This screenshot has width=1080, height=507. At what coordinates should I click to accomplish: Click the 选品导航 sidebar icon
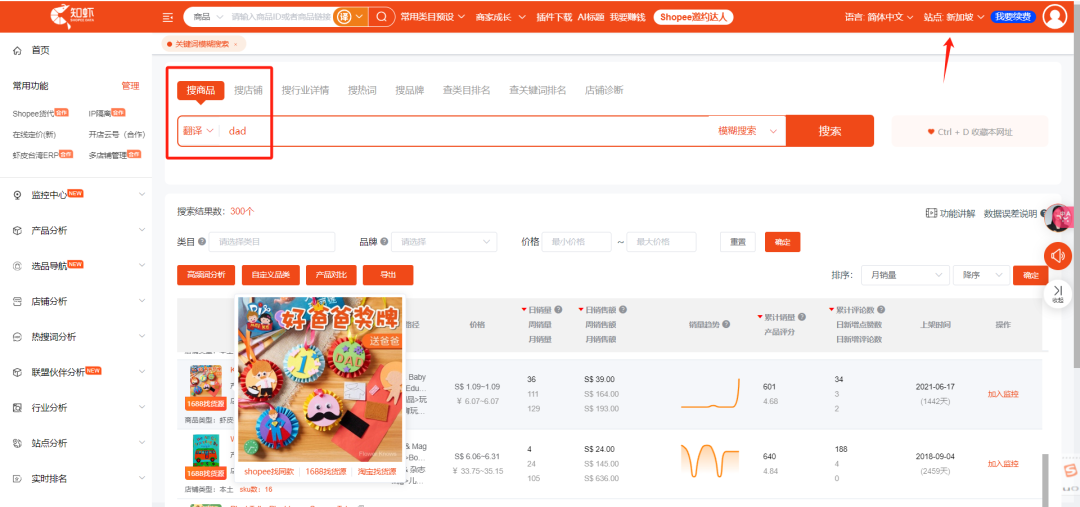tap(18, 266)
